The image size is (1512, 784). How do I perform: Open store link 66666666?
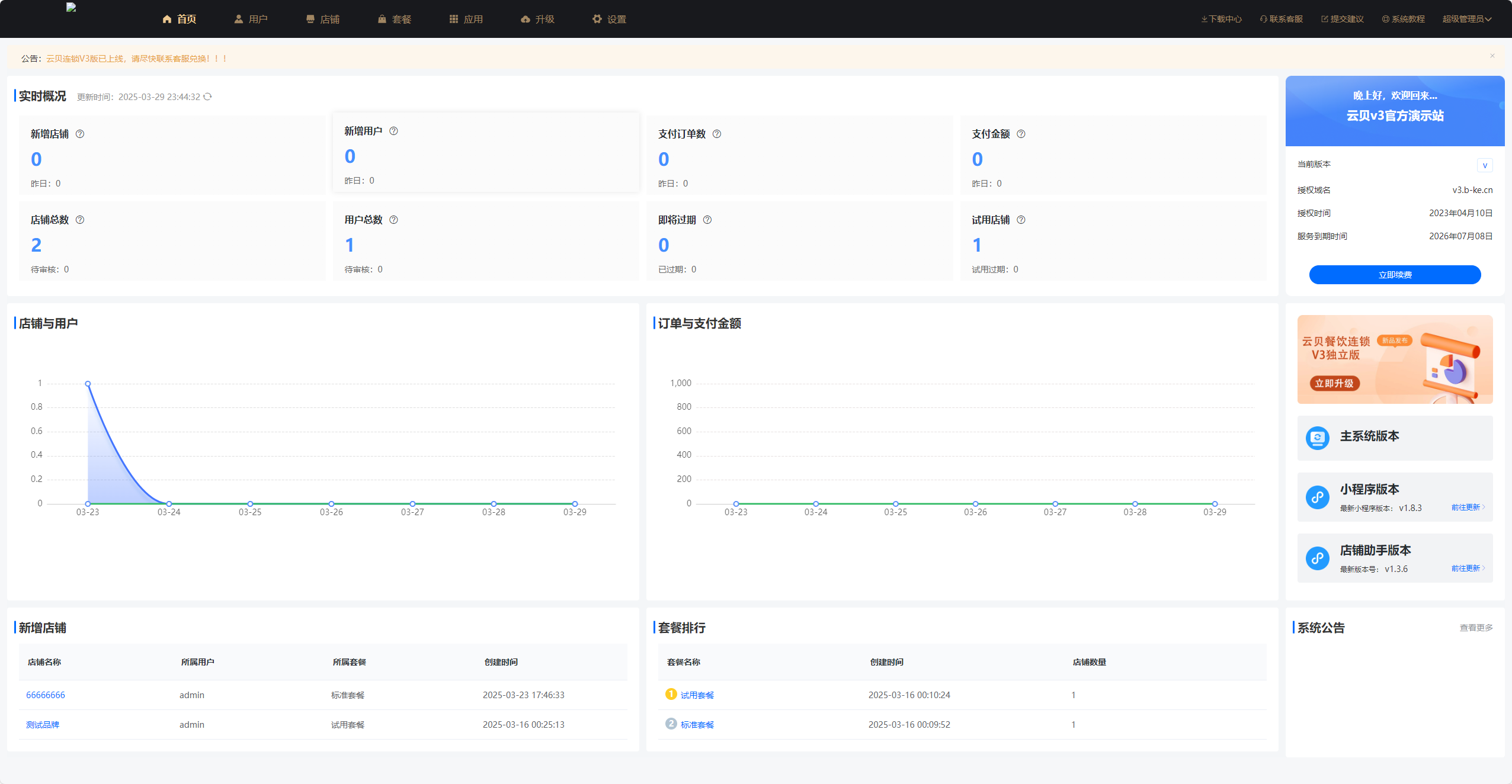46,695
